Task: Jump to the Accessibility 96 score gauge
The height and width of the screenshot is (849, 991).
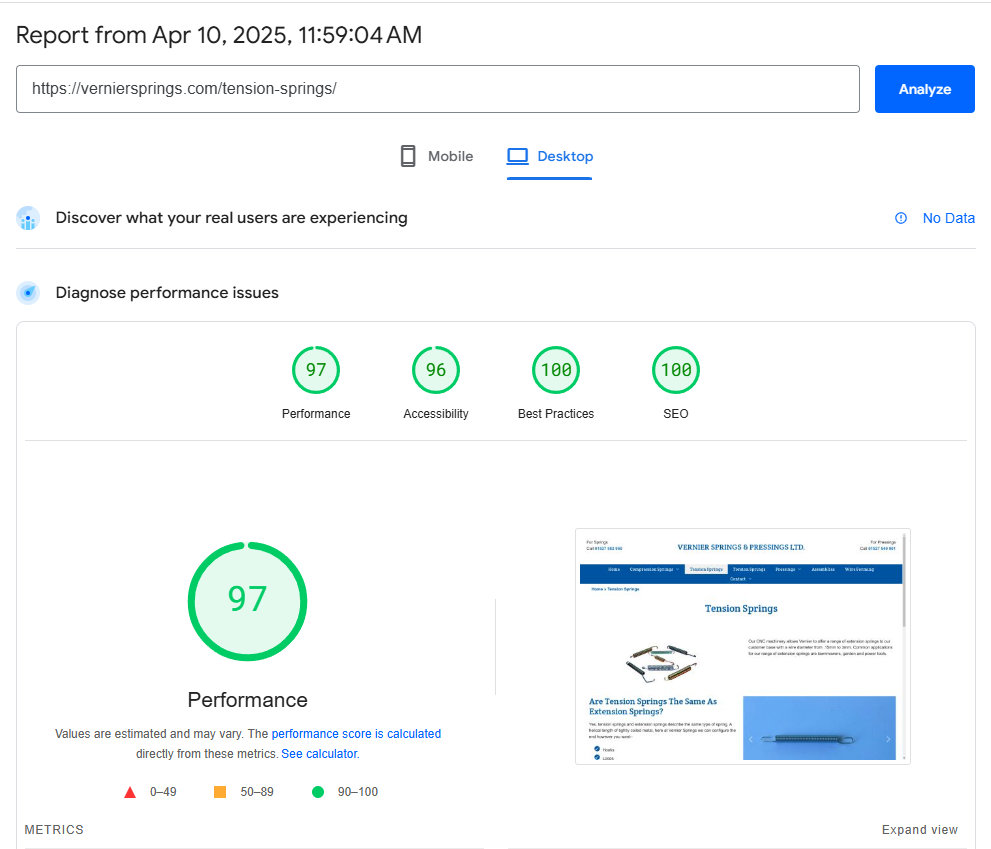Action: tap(436, 371)
